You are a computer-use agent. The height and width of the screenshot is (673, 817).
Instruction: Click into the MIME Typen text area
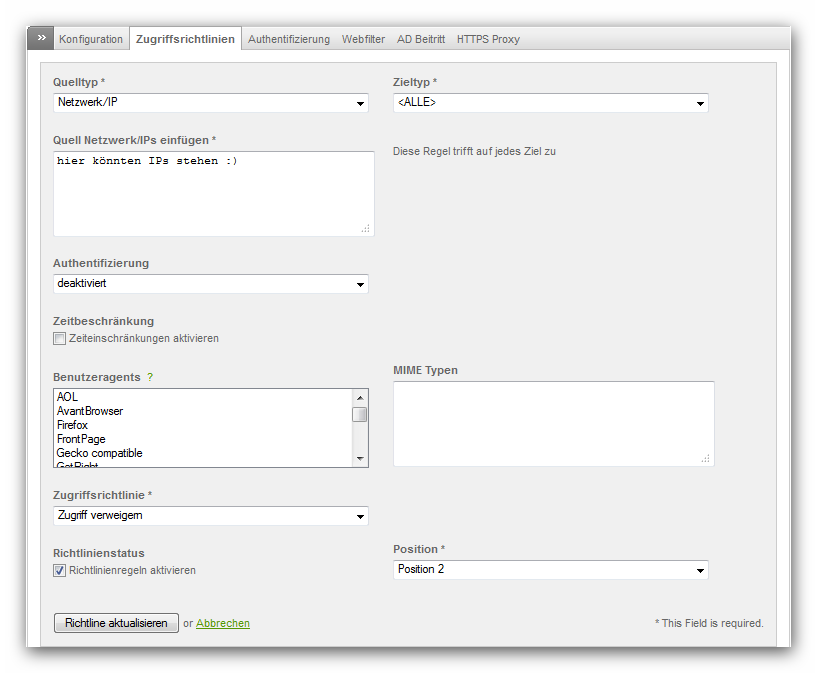click(x=553, y=423)
